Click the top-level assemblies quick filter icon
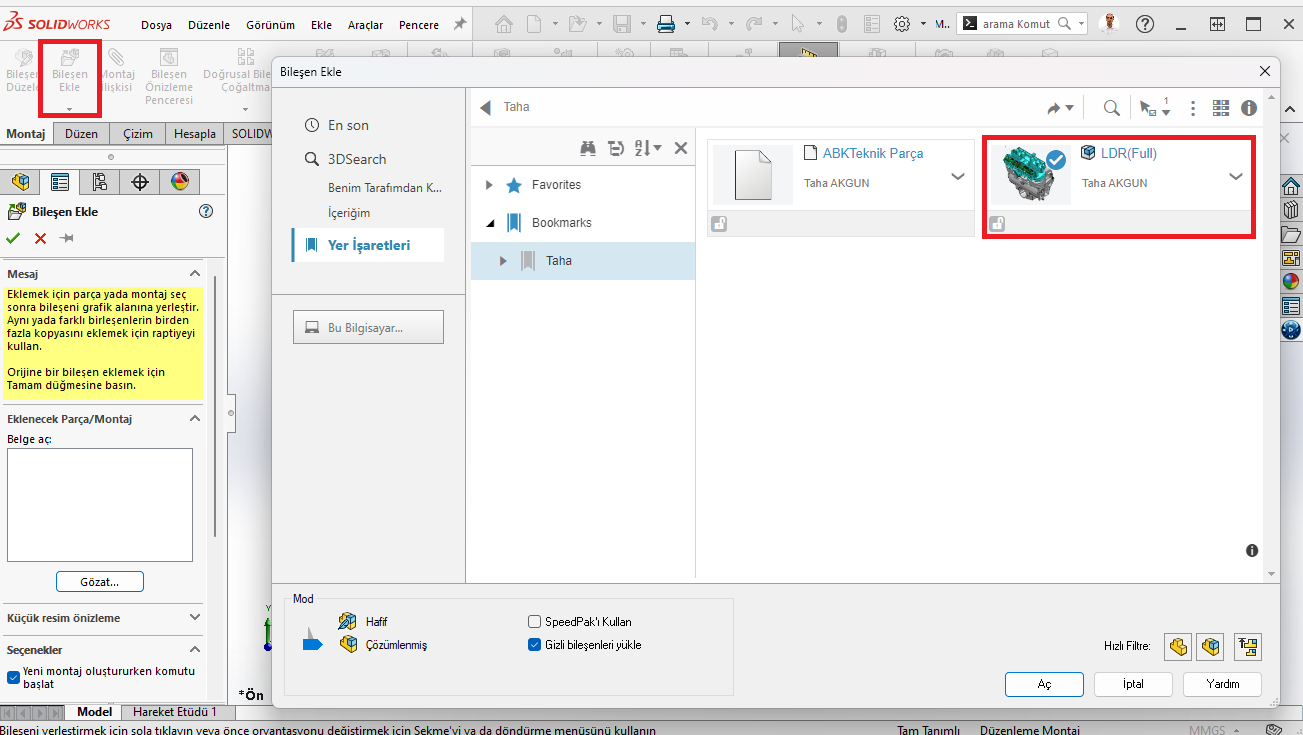This screenshot has width=1303, height=735. (x=1246, y=647)
